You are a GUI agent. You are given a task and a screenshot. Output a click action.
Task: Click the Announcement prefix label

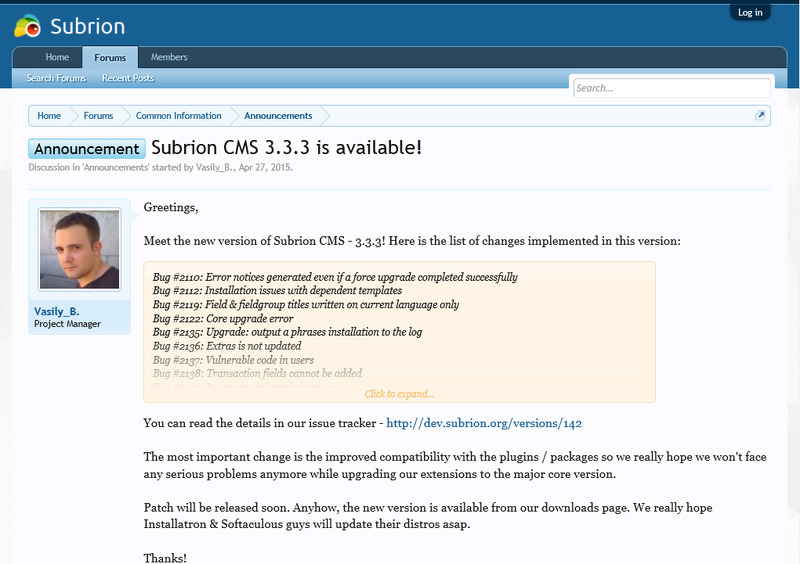pos(87,149)
